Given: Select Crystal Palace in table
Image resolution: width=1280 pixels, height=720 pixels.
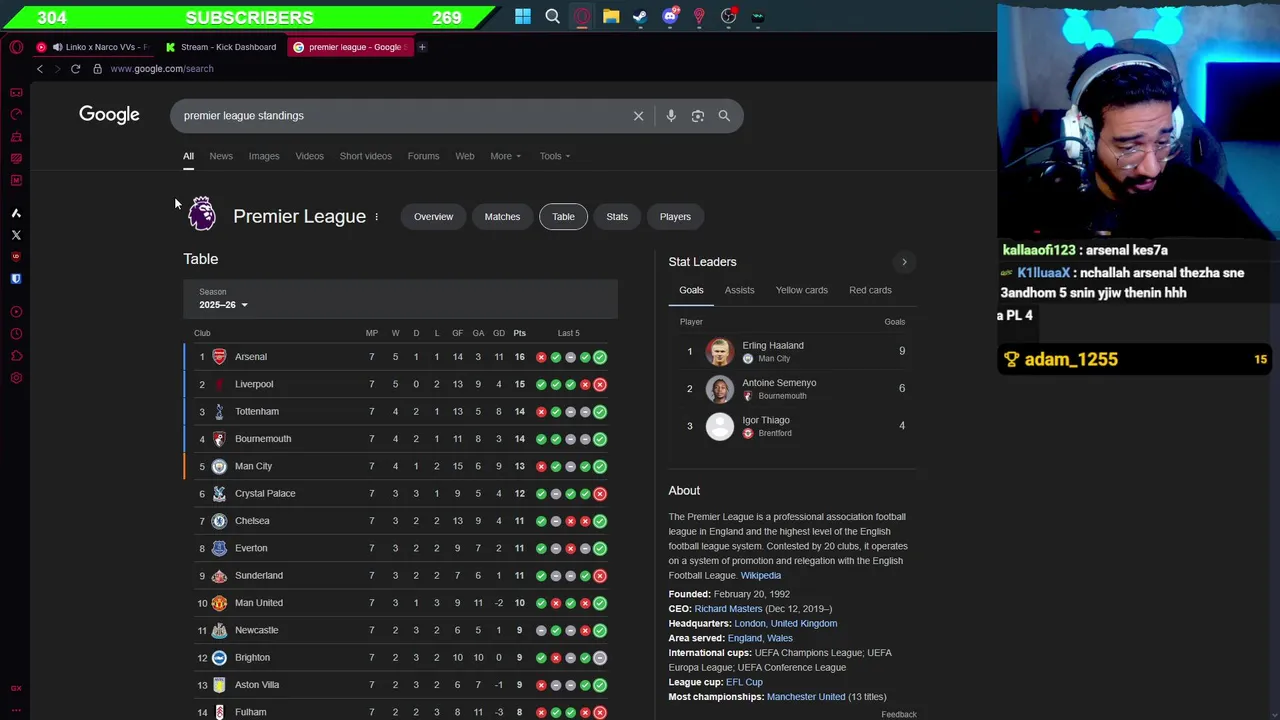Looking at the screenshot, I should [x=400, y=493].
